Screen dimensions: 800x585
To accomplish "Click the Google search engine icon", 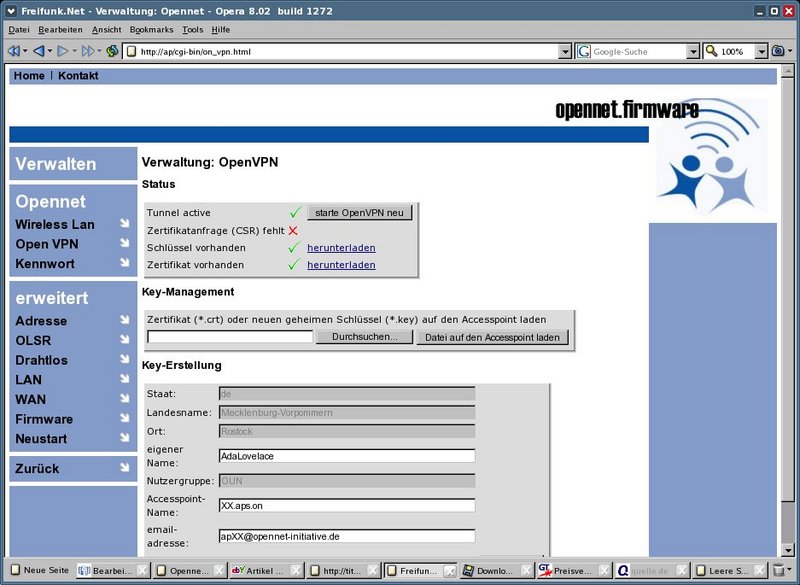I will [584, 52].
